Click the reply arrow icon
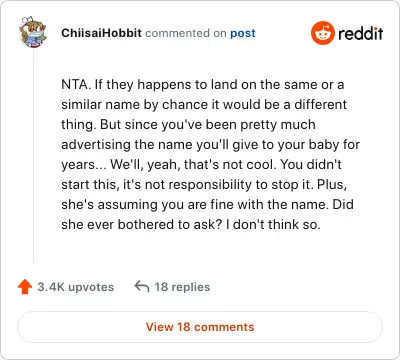Screen dimensions: 400x360 pyautogui.click(x=142, y=286)
